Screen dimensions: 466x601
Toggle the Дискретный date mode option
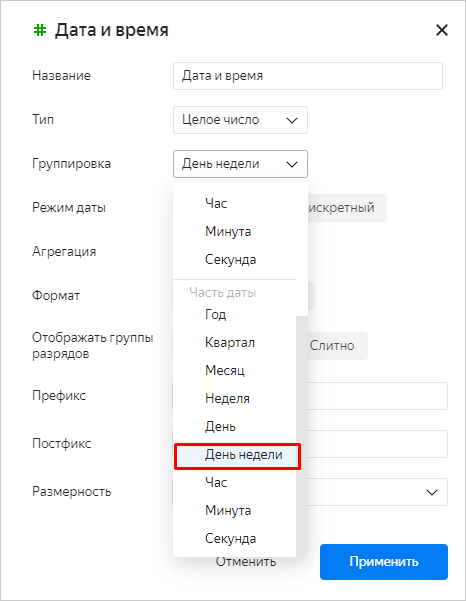[x=347, y=208]
